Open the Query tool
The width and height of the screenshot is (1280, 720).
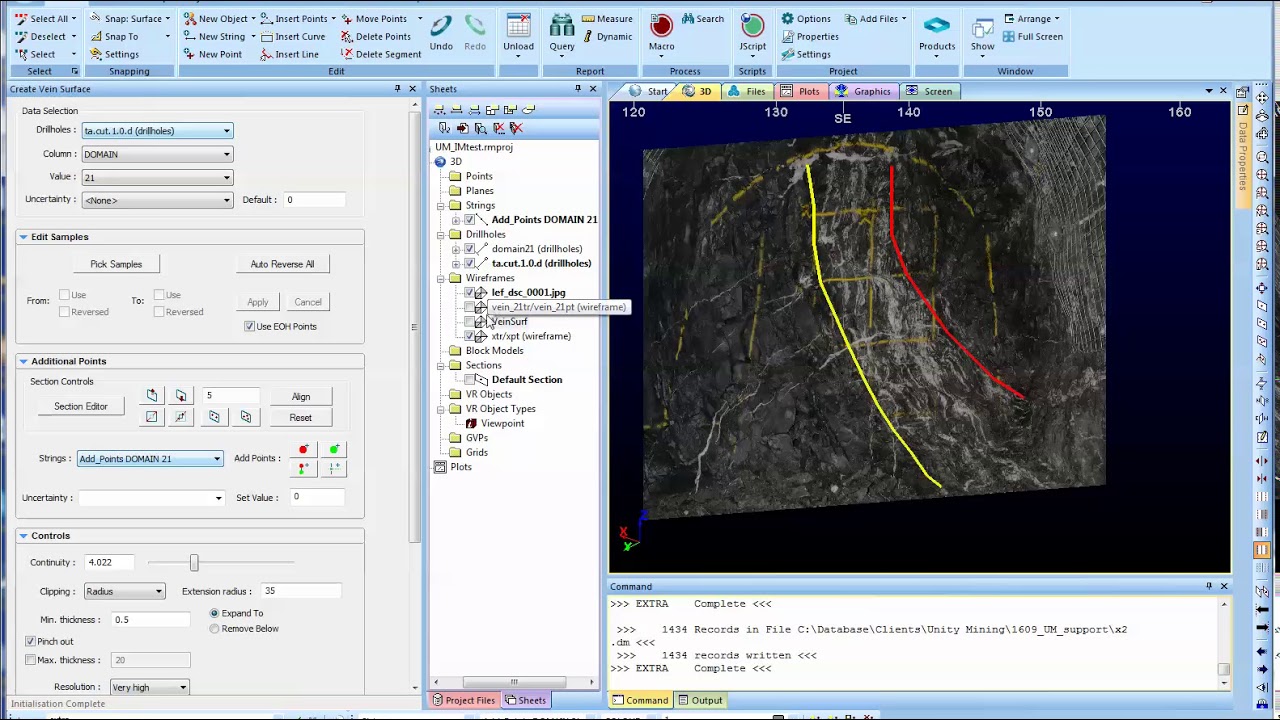(x=562, y=32)
